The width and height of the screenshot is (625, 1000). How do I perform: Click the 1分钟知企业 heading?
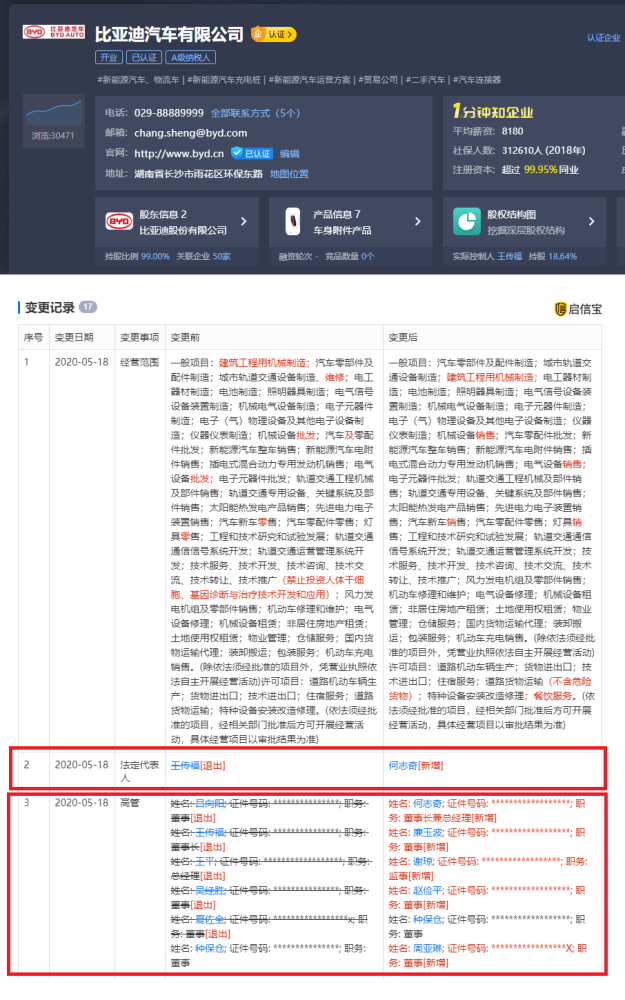tap(493, 112)
